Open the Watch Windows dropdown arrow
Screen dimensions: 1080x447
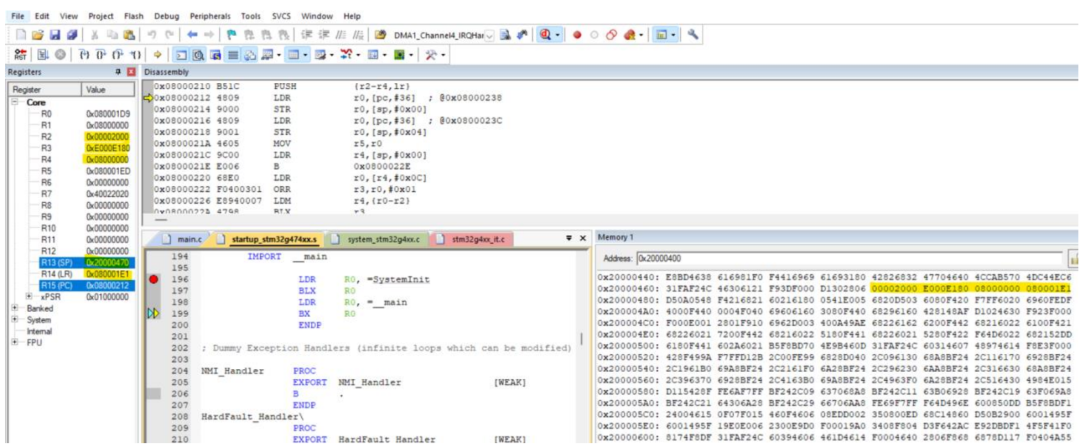pos(279,54)
